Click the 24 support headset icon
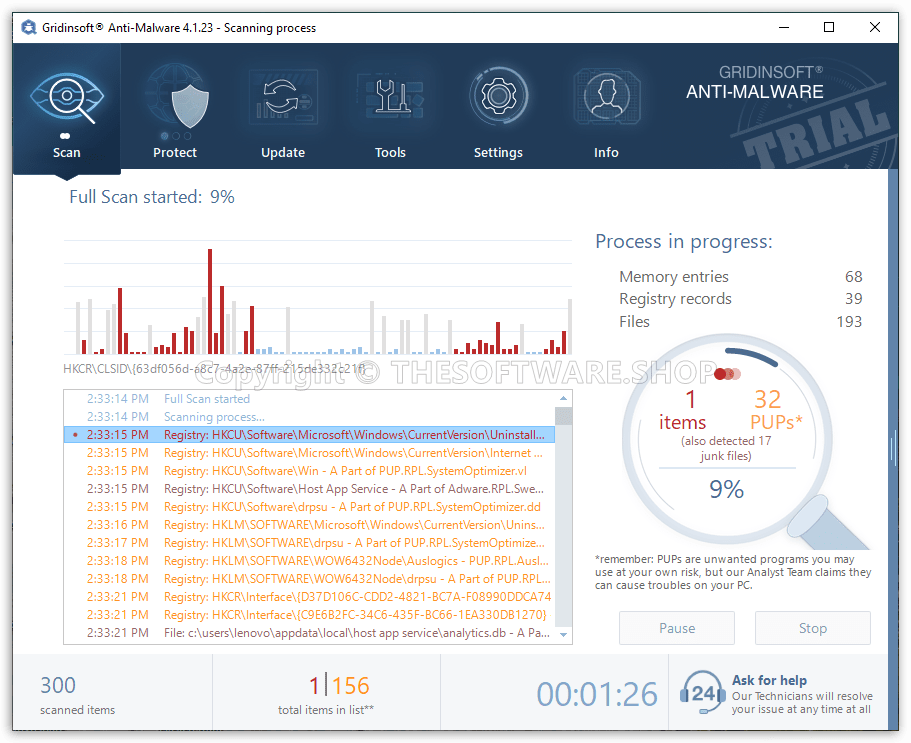The width and height of the screenshot is (911, 743). (x=702, y=692)
